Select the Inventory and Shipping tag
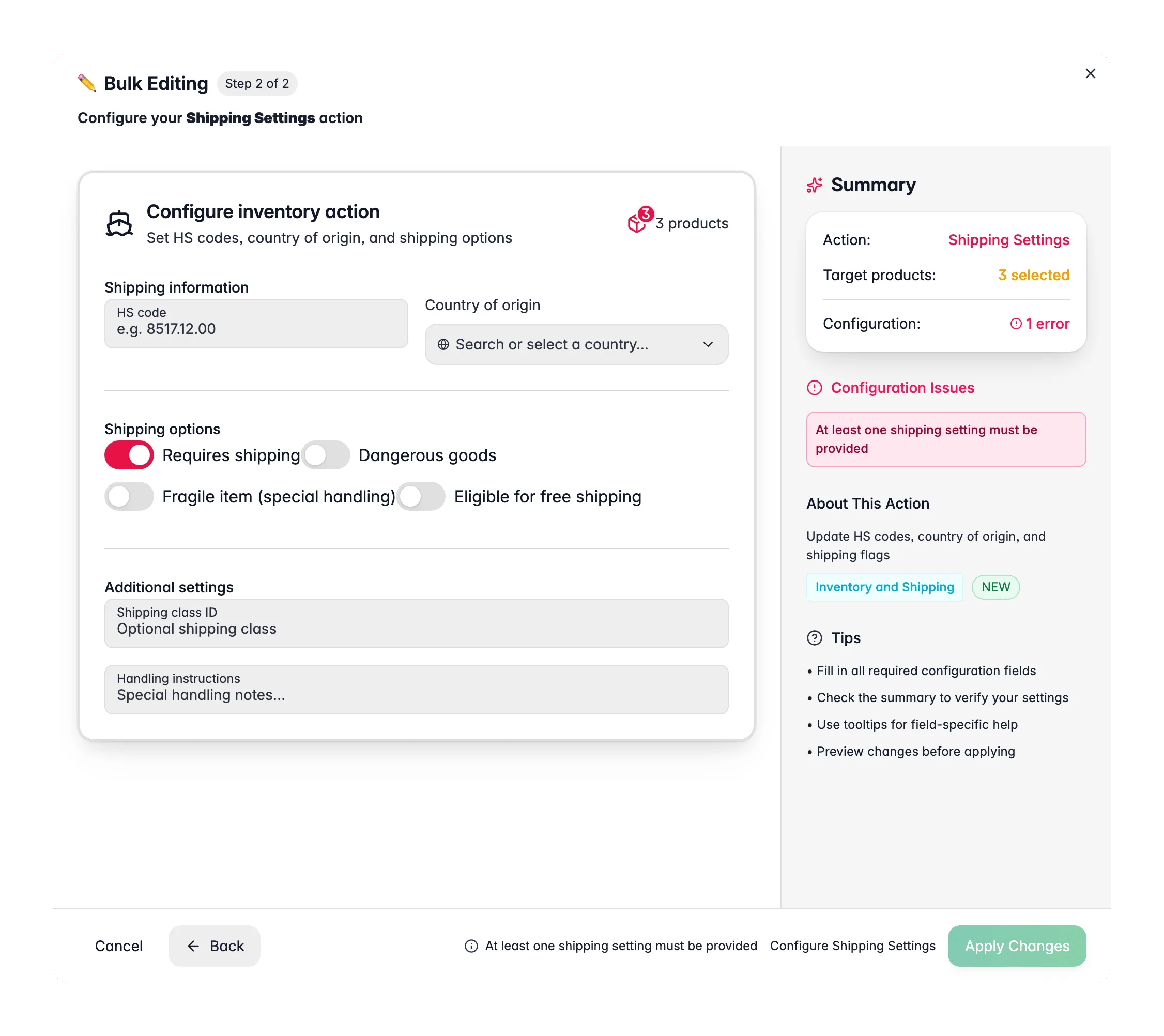 (x=884, y=587)
